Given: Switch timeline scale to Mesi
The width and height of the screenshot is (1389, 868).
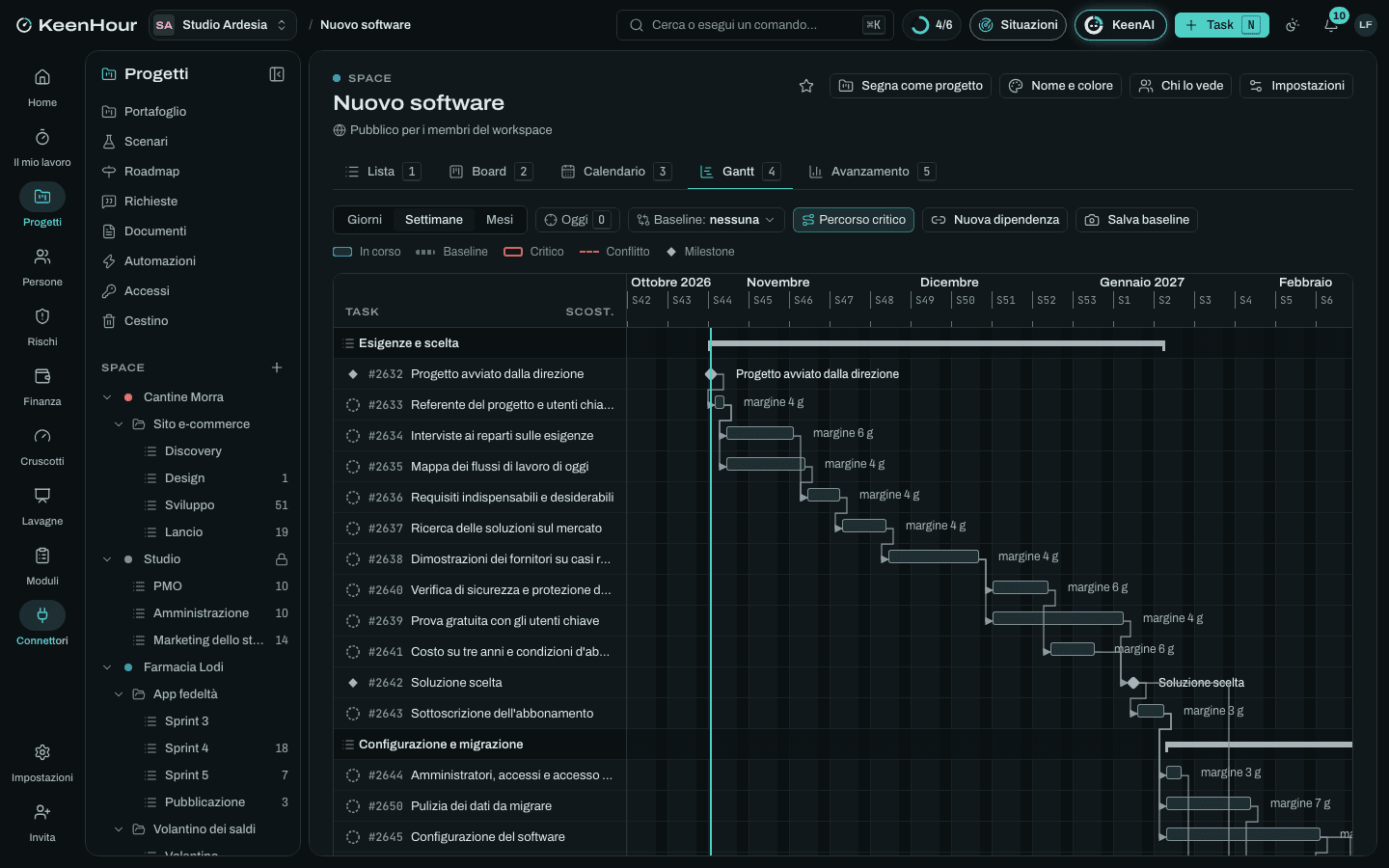Looking at the screenshot, I should click(500, 220).
